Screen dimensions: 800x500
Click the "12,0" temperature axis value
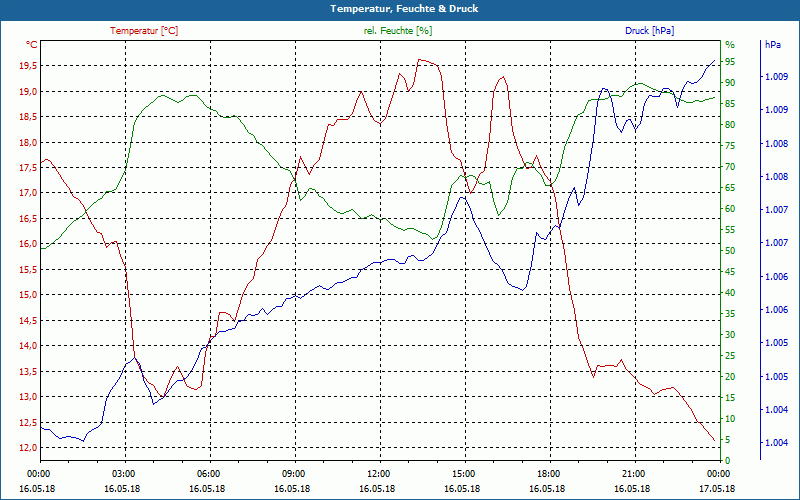tap(28, 448)
